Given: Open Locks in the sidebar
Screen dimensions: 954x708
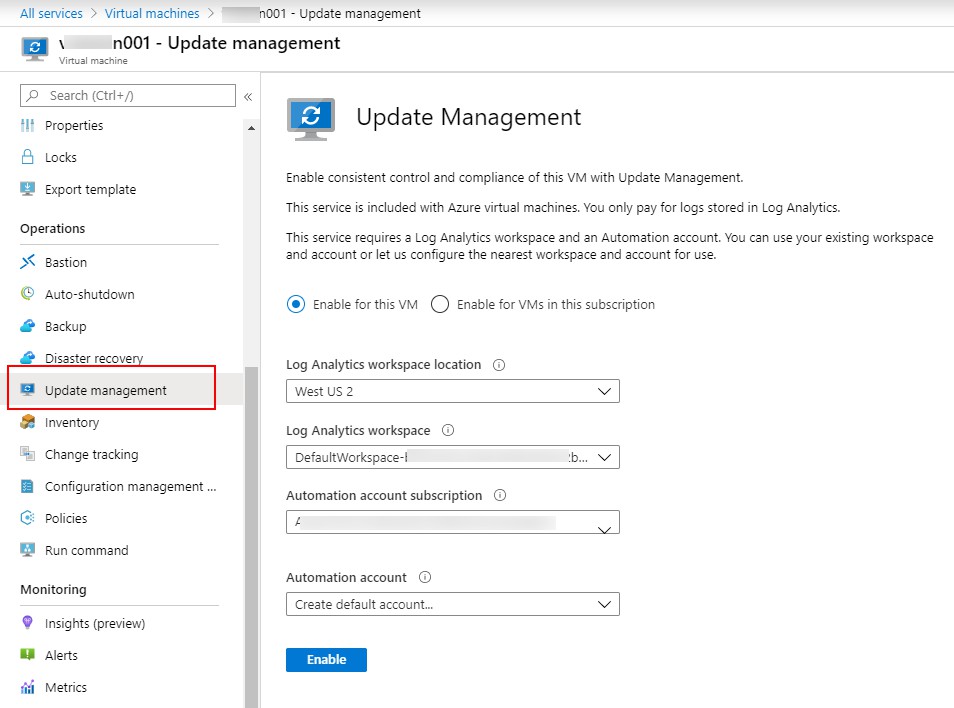Looking at the screenshot, I should (61, 157).
